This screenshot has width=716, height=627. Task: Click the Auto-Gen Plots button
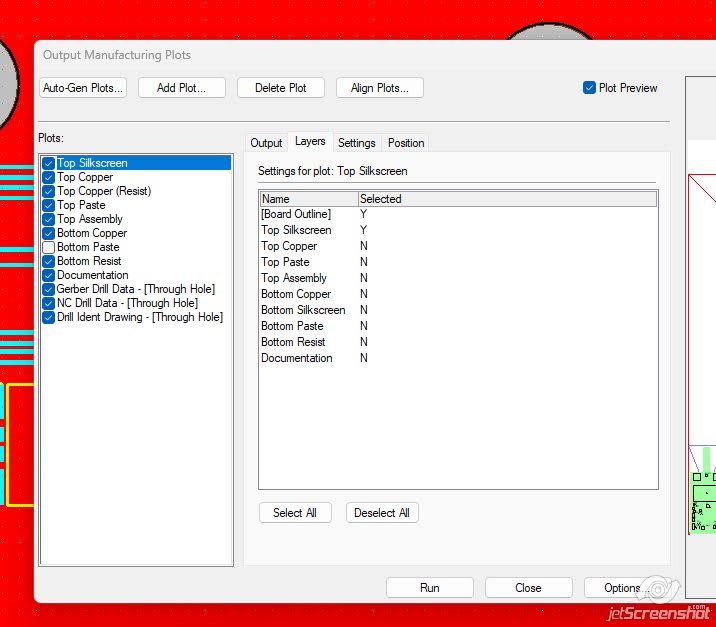(83, 88)
